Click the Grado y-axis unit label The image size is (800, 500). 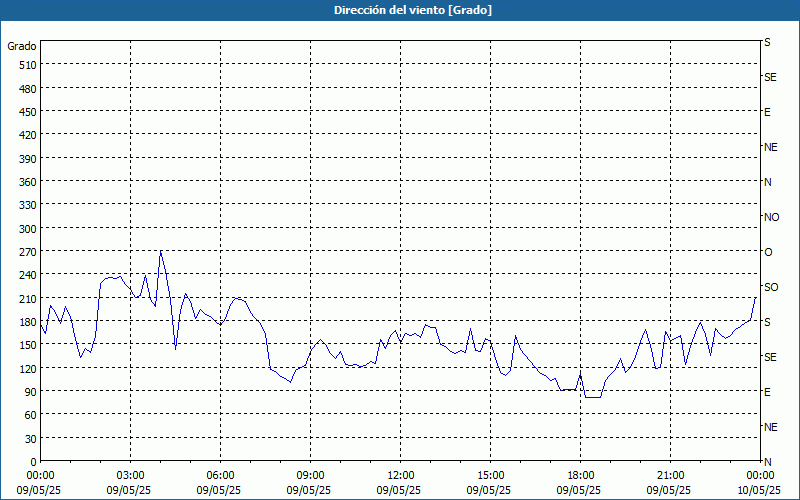[x=22, y=46]
